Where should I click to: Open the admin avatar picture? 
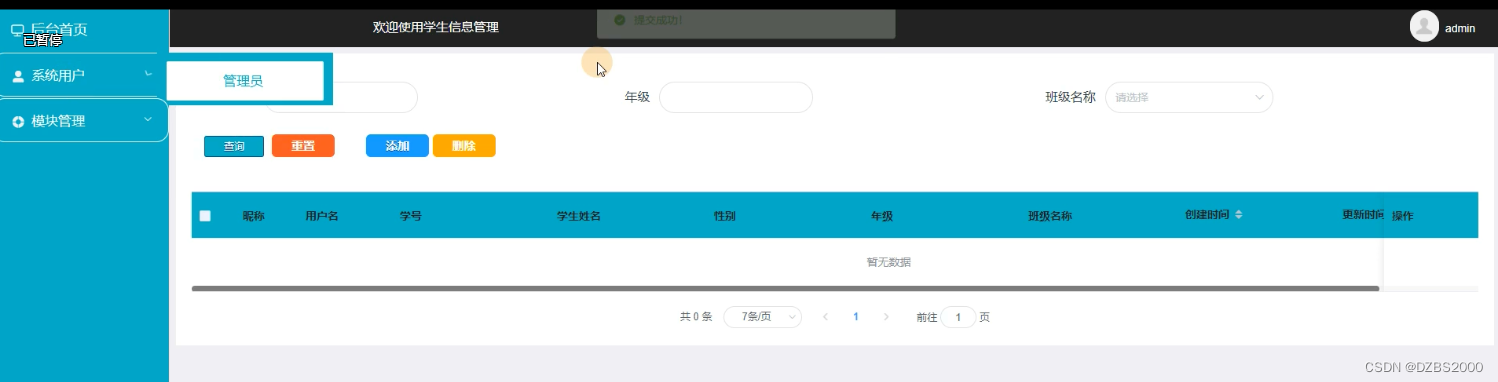[1424, 27]
